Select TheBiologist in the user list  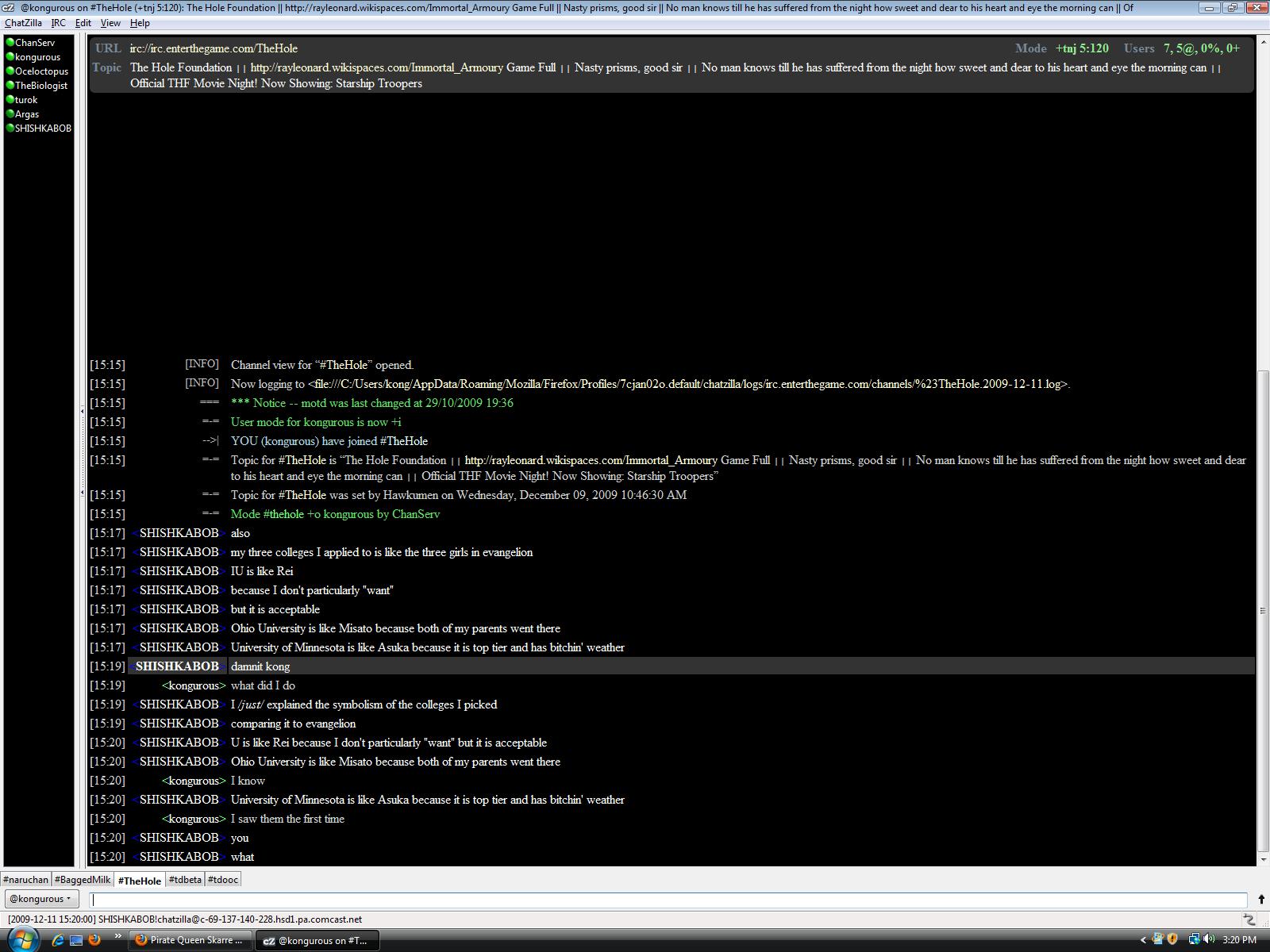[38, 86]
